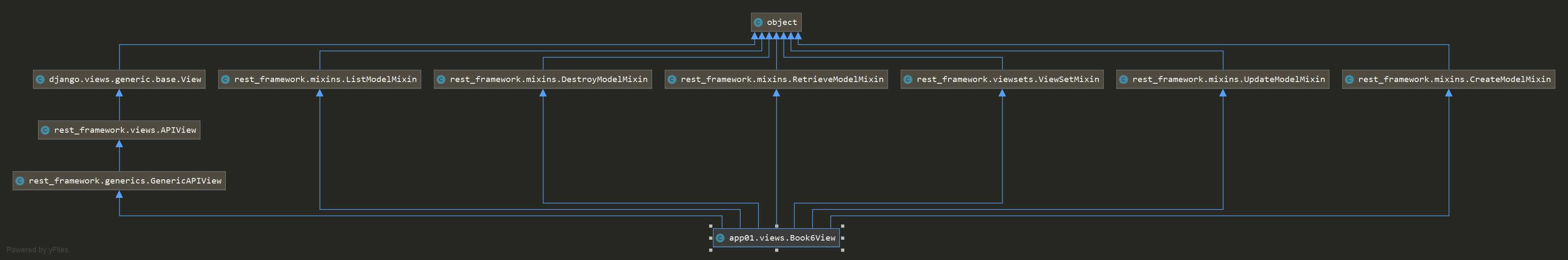Click class icon of APIView node
The height and width of the screenshot is (260, 1568).
[x=45, y=130]
